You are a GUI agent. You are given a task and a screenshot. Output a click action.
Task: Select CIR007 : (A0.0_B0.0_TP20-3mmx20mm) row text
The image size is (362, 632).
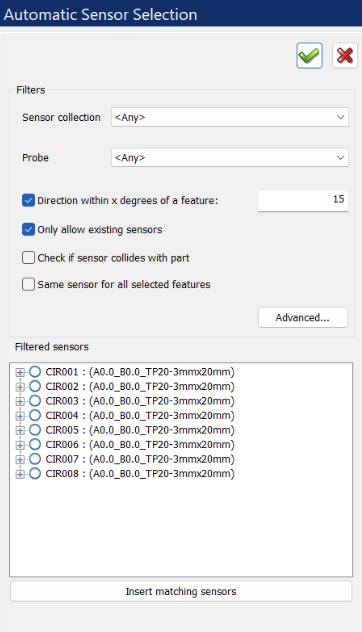point(140,459)
